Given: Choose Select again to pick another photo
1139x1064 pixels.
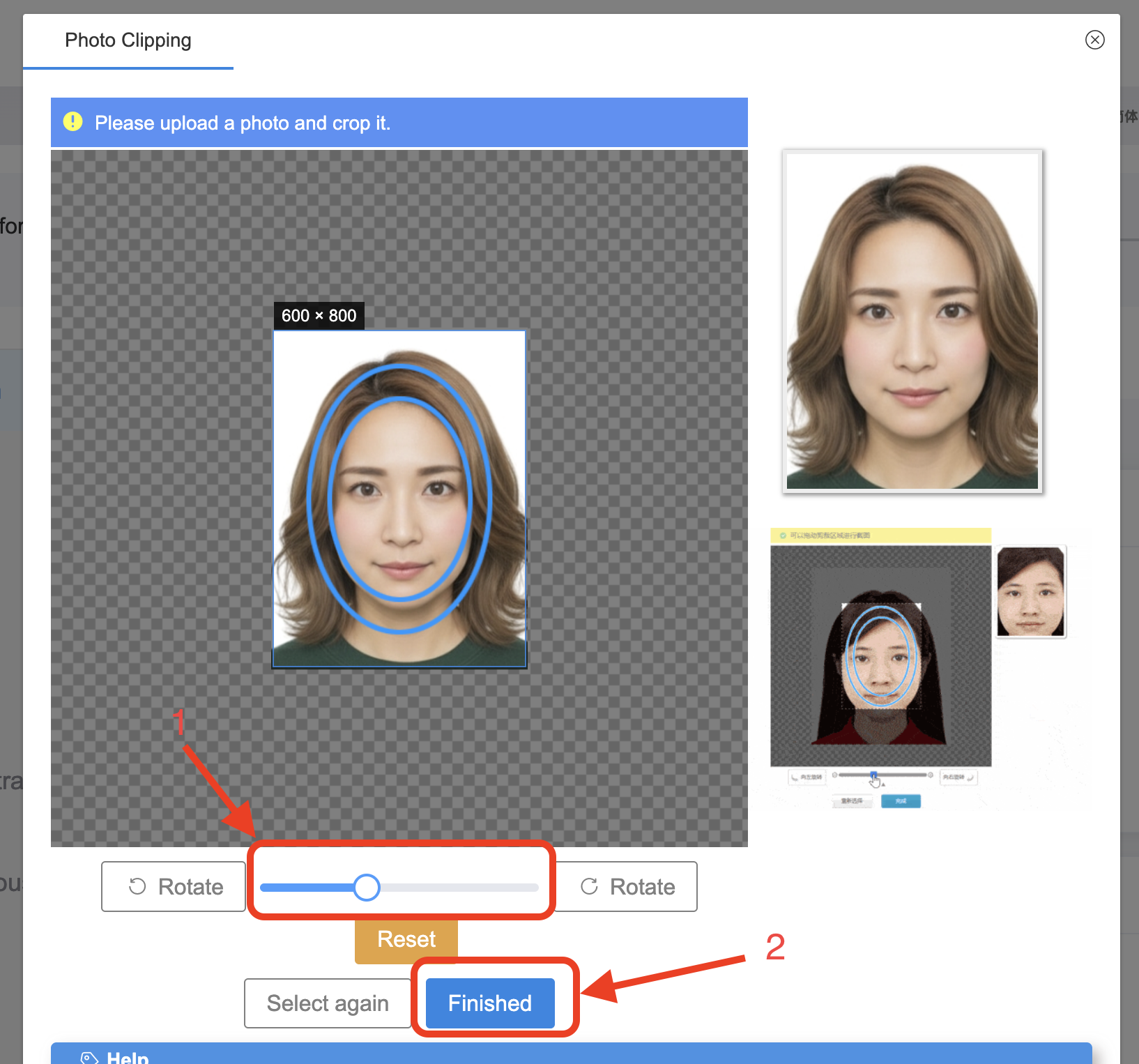Looking at the screenshot, I should 327,1003.
